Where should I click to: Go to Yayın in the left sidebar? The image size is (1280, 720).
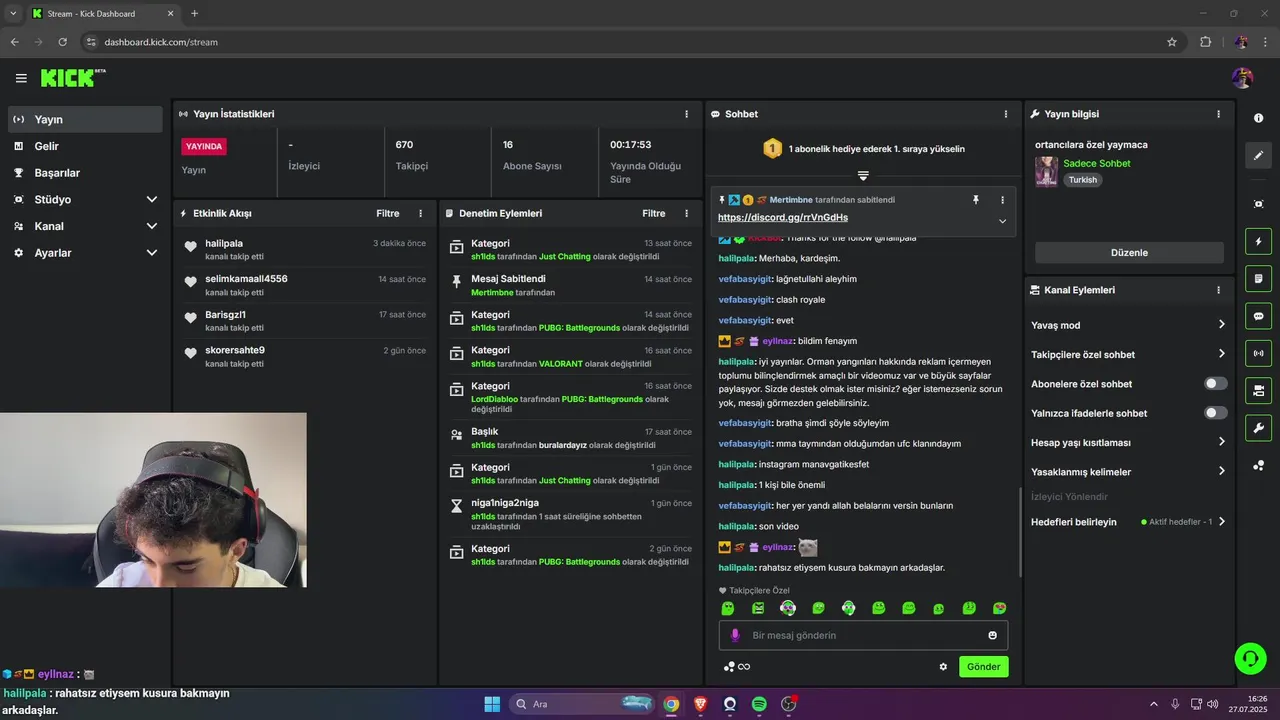[85, 119]
